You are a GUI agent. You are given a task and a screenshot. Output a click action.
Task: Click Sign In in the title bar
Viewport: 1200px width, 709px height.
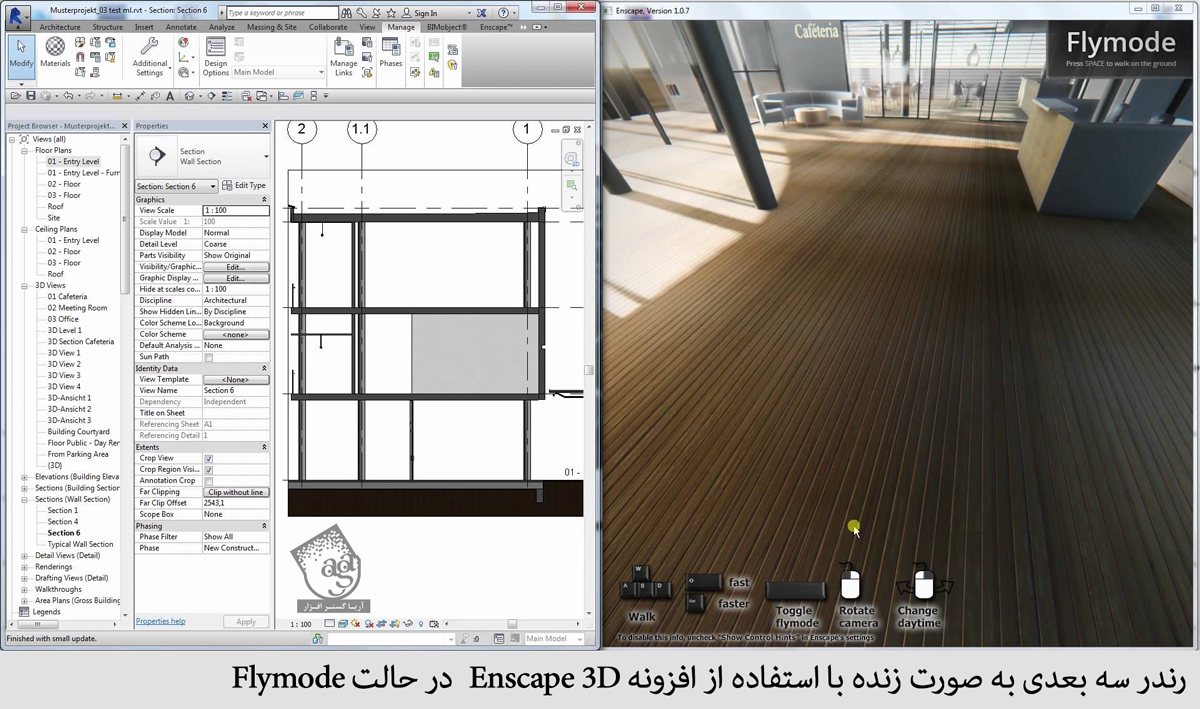tap(425, 13)
